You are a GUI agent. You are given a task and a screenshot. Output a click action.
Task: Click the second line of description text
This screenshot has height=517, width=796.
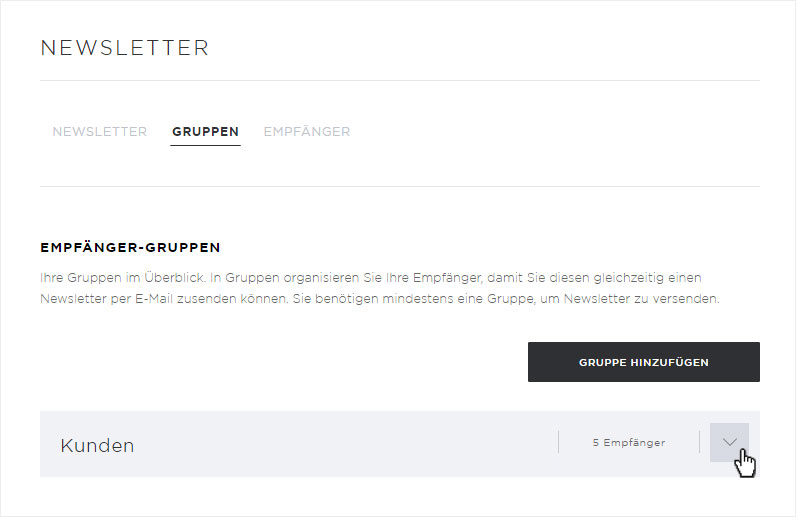click(x=380, y=299)
